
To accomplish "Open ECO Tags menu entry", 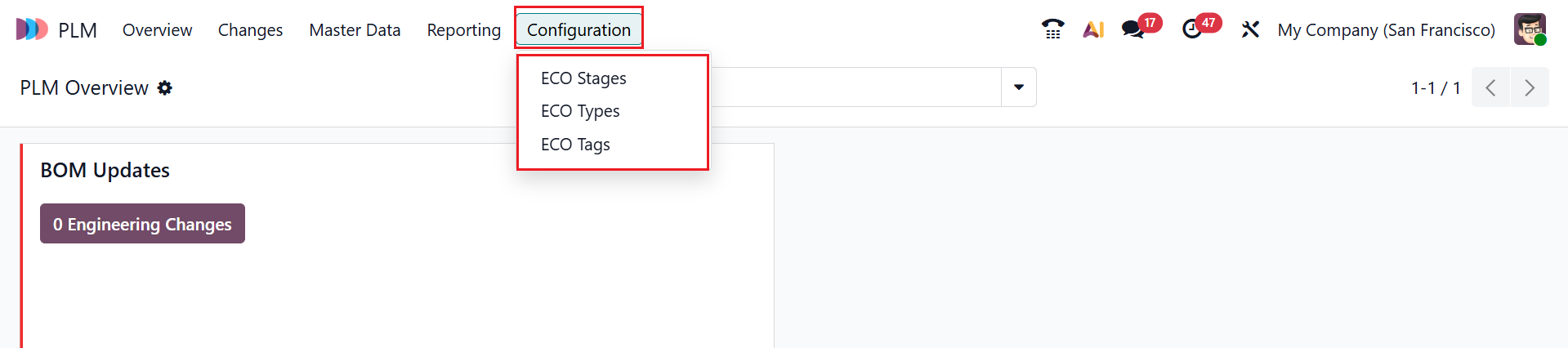I will tap(575, 145).
